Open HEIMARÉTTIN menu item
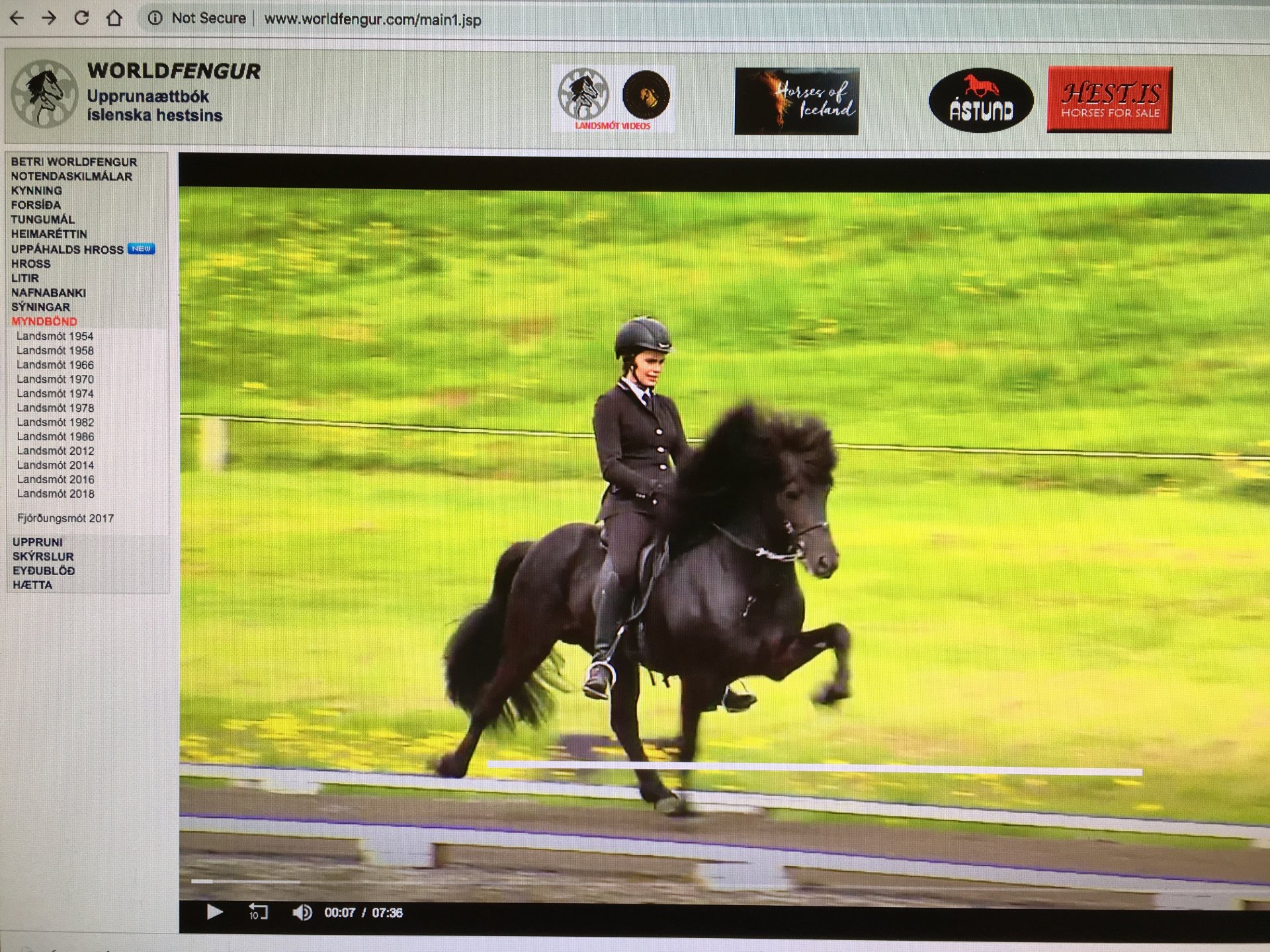 (49, 234)
